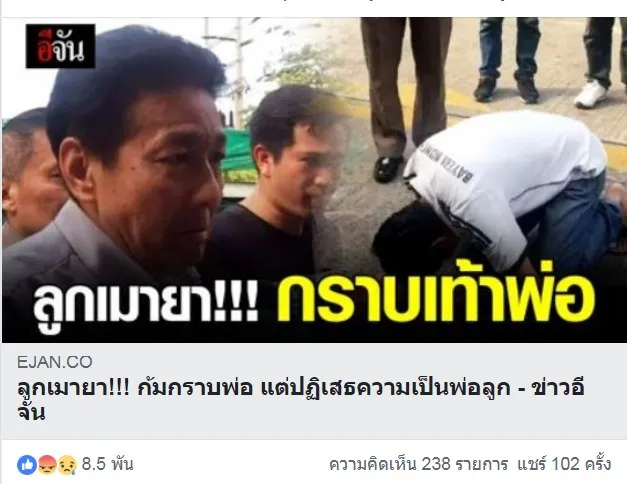This screenshot has height=484, width=627.
Task: Click the khaki uniform trousers in photo
Action: pyautogui.click(x=405, y=80)
